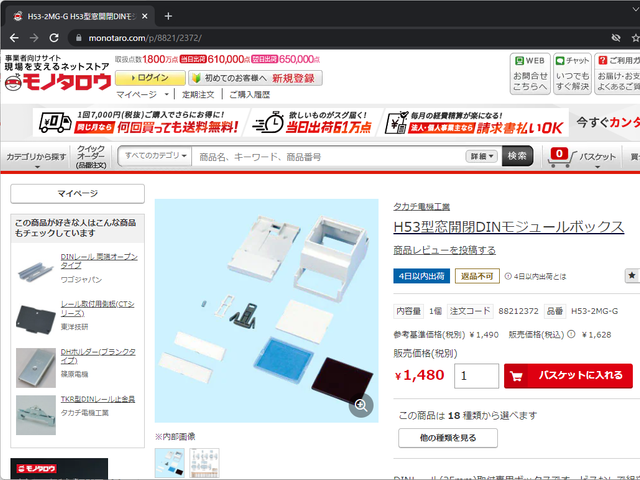Click the TKR rail stopper thumbnail
This screenshot has width=640, height=480.
(36, 415)
